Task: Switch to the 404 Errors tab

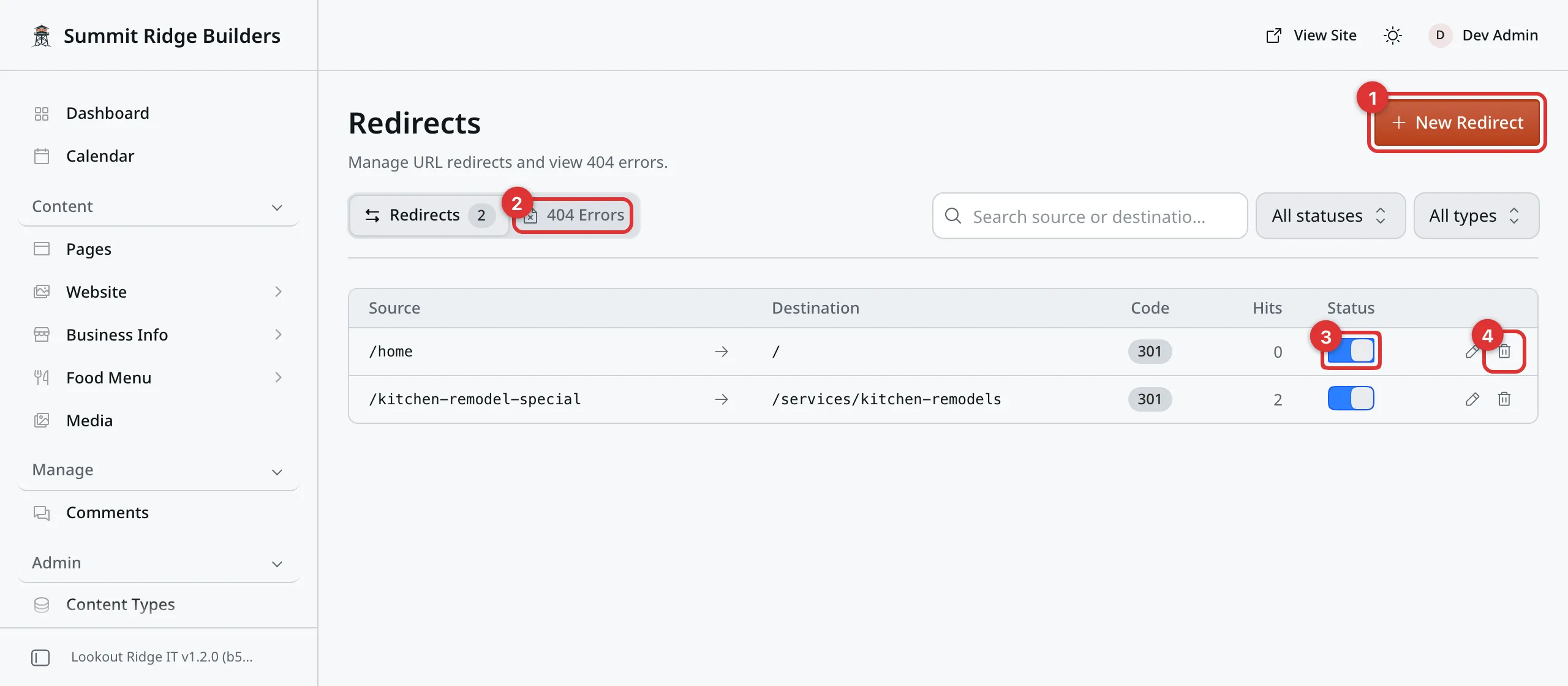Action: point(574,216)
